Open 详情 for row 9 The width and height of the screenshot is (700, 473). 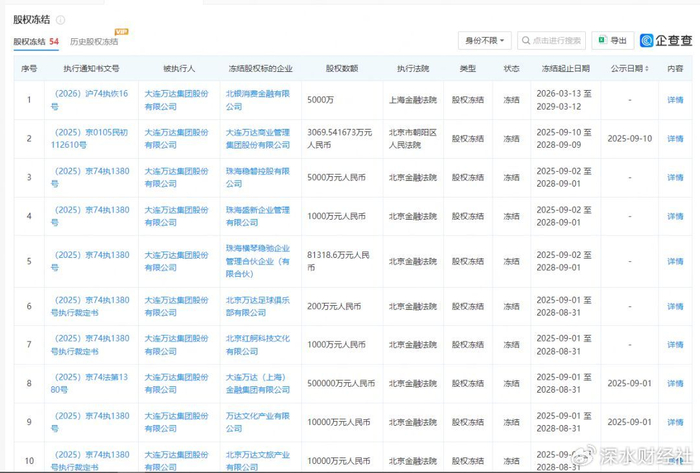coord(675,422)
